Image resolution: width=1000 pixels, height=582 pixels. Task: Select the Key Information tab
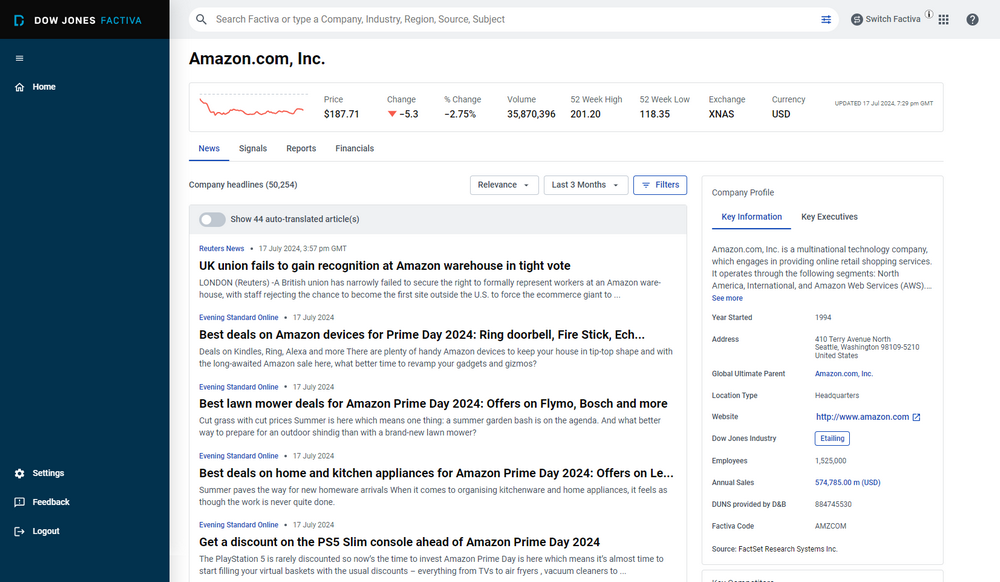coord(751,217)
